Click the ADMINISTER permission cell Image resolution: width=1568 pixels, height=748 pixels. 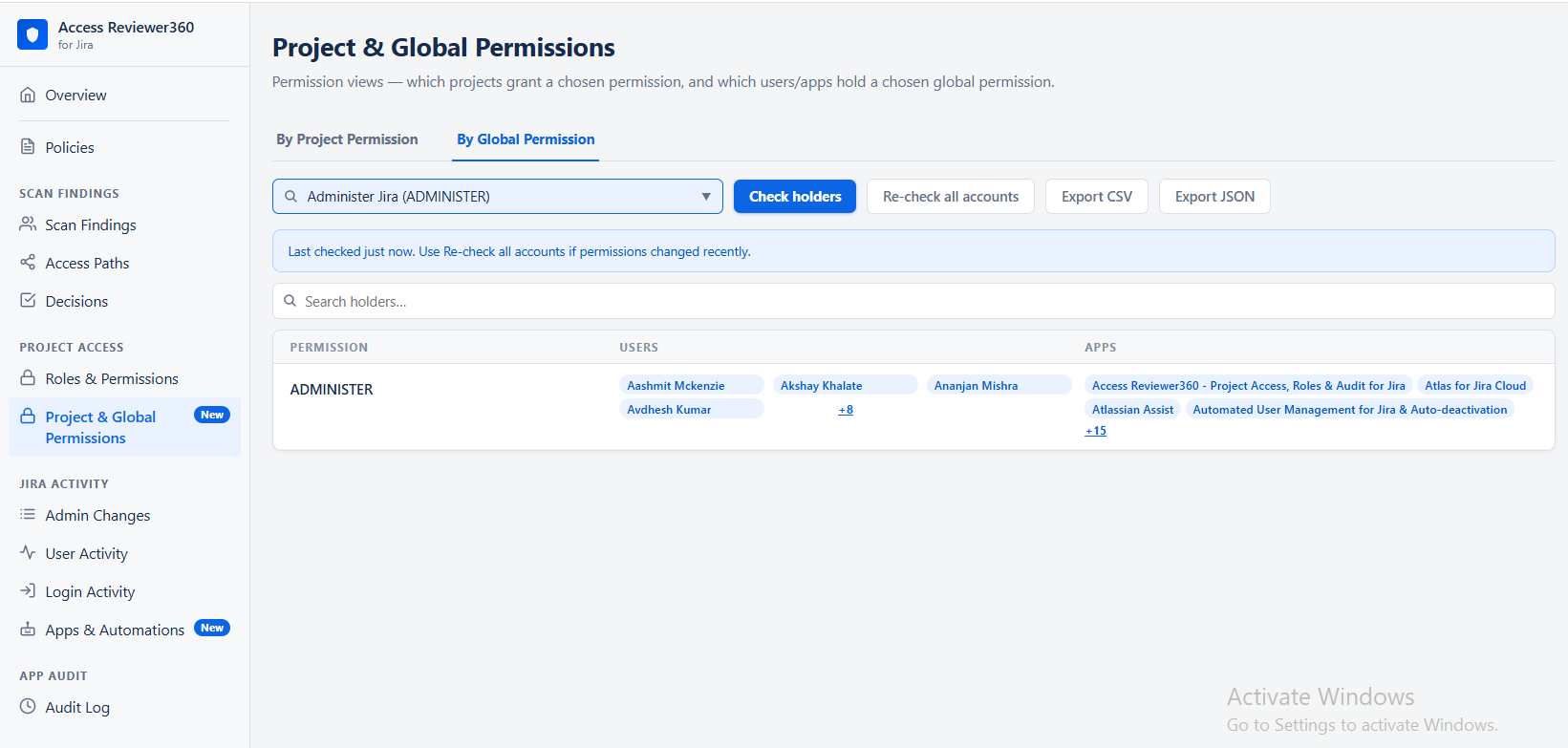(x=332, y=389)
